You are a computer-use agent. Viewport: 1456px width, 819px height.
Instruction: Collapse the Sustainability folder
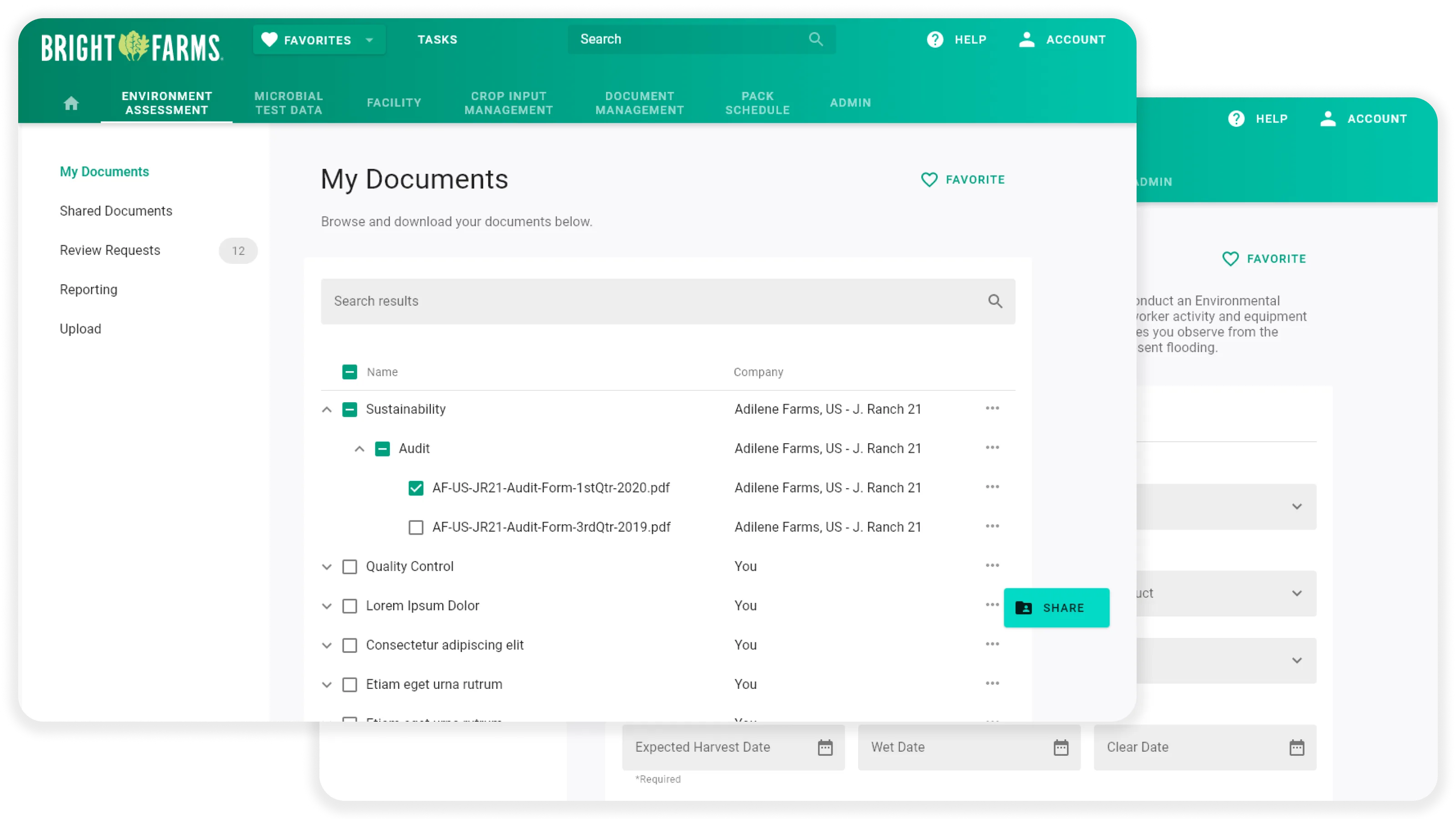[327, 409]
